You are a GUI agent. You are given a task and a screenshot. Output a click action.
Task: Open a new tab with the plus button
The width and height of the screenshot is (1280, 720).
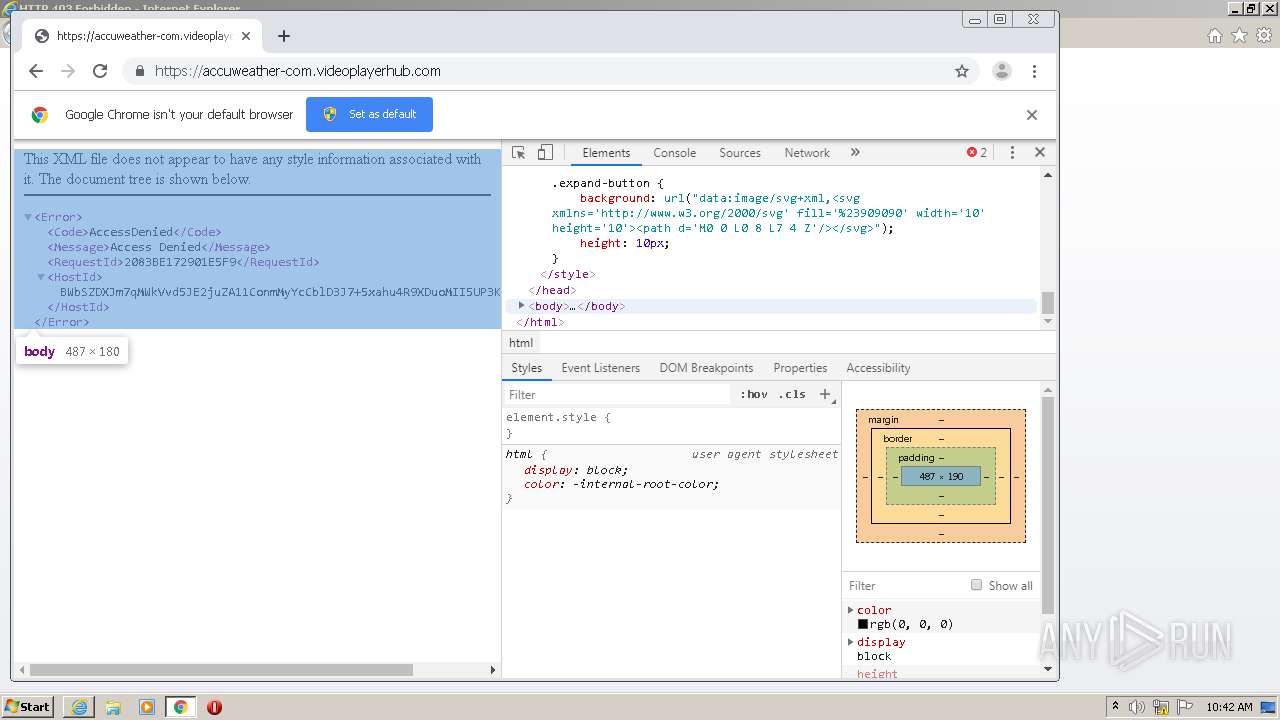284,36
